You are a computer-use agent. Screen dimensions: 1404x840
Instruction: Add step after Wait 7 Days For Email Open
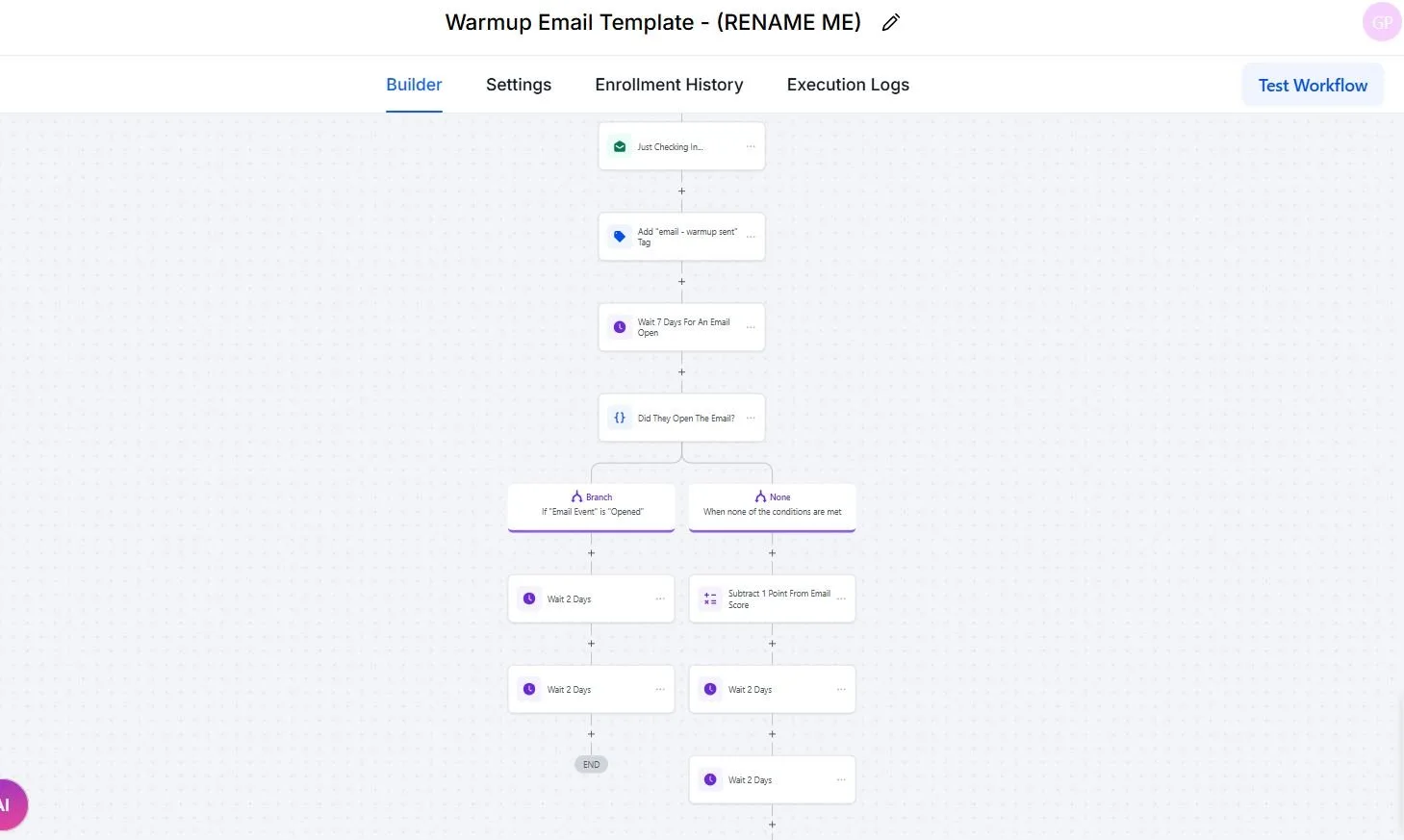(681, 371)
